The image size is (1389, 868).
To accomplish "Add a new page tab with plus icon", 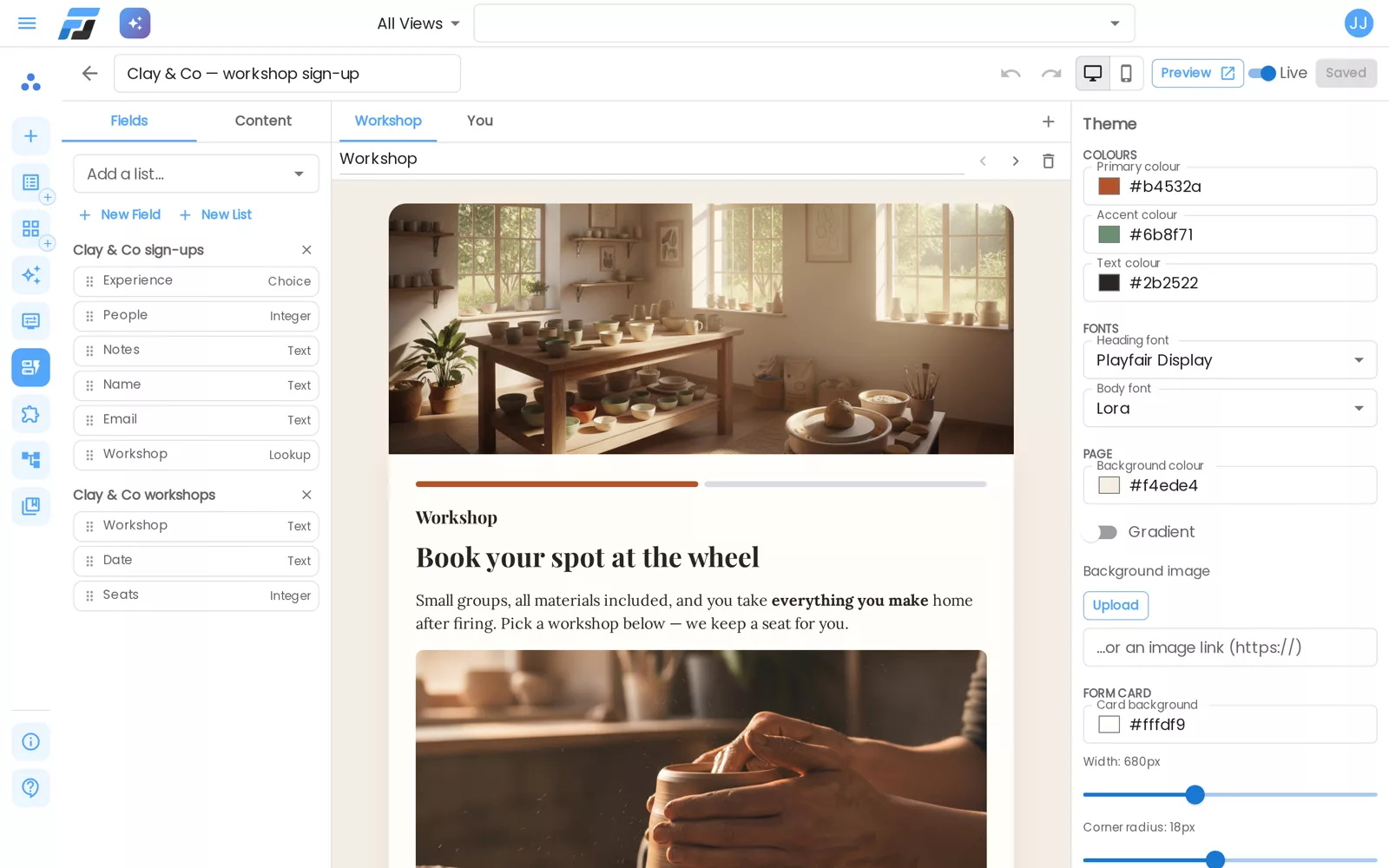I will tap(1049, 122).
